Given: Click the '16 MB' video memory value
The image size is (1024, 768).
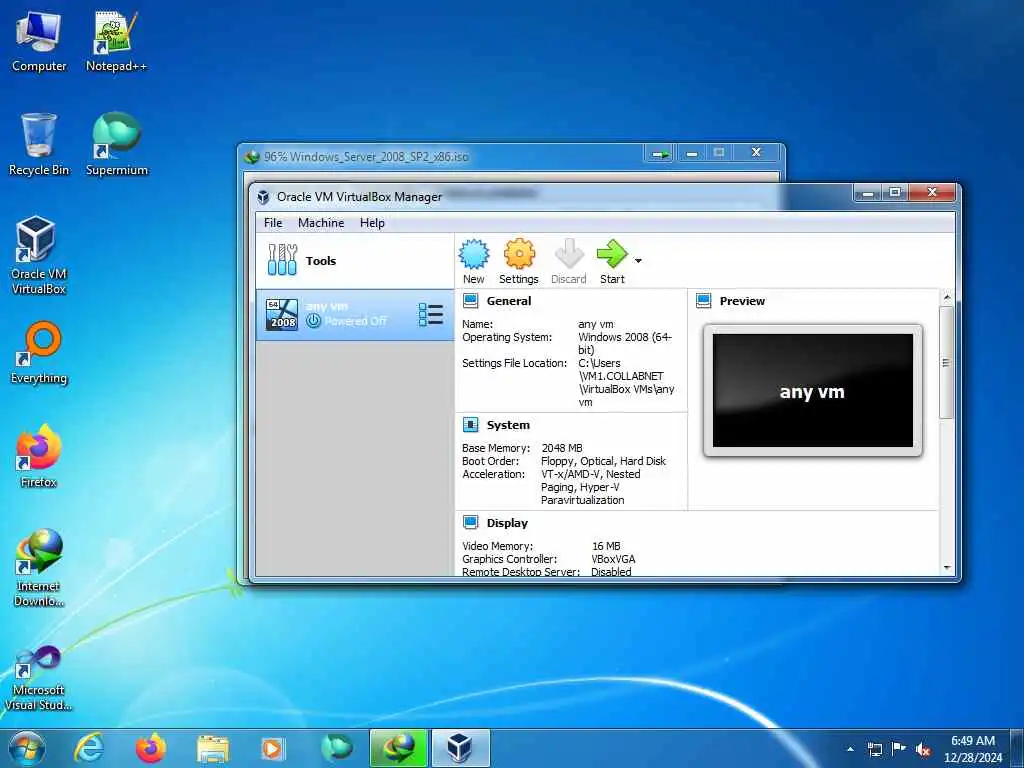Looking at the screenshot, I should (606, 546).
